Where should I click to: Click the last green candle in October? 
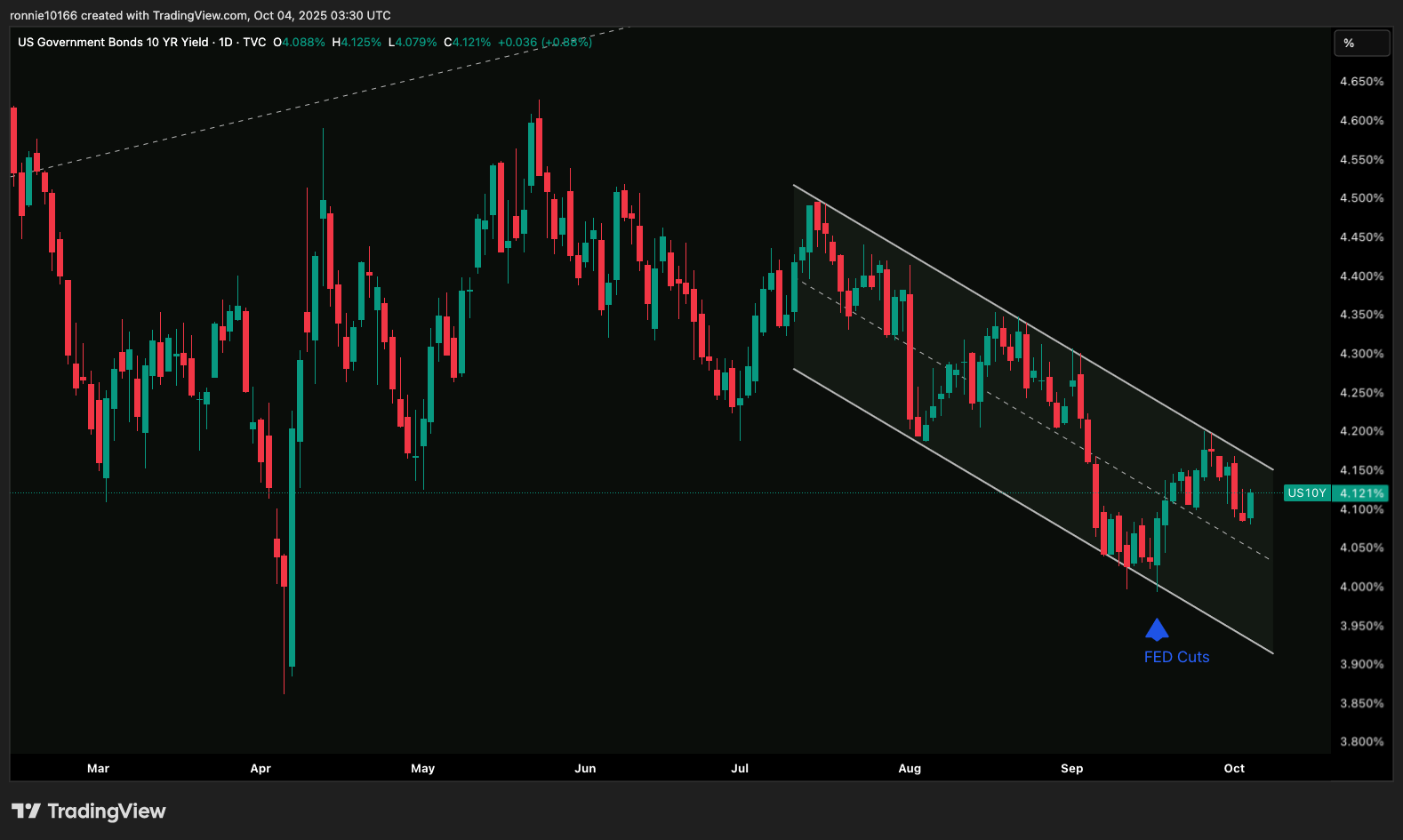pos(1250,505)
